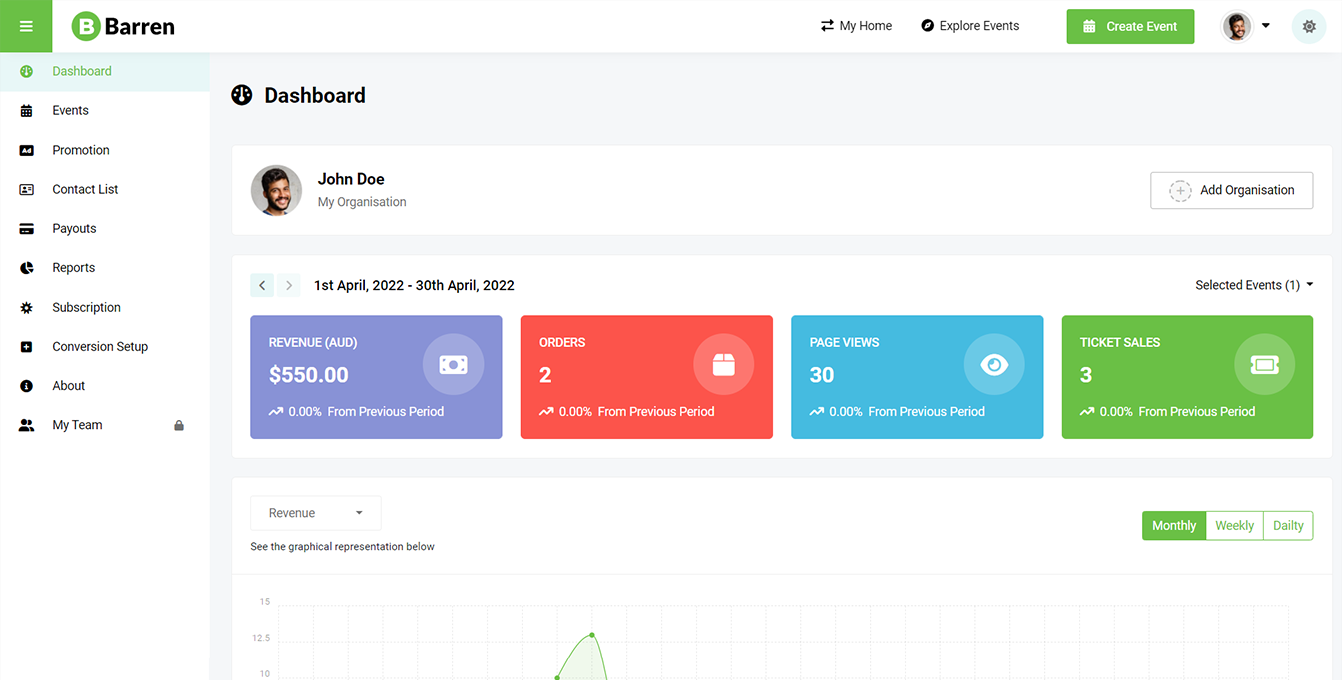This screenshot has width=1342, height=680.
Task: Click the My Team lock icon
Action: [179, 425]
